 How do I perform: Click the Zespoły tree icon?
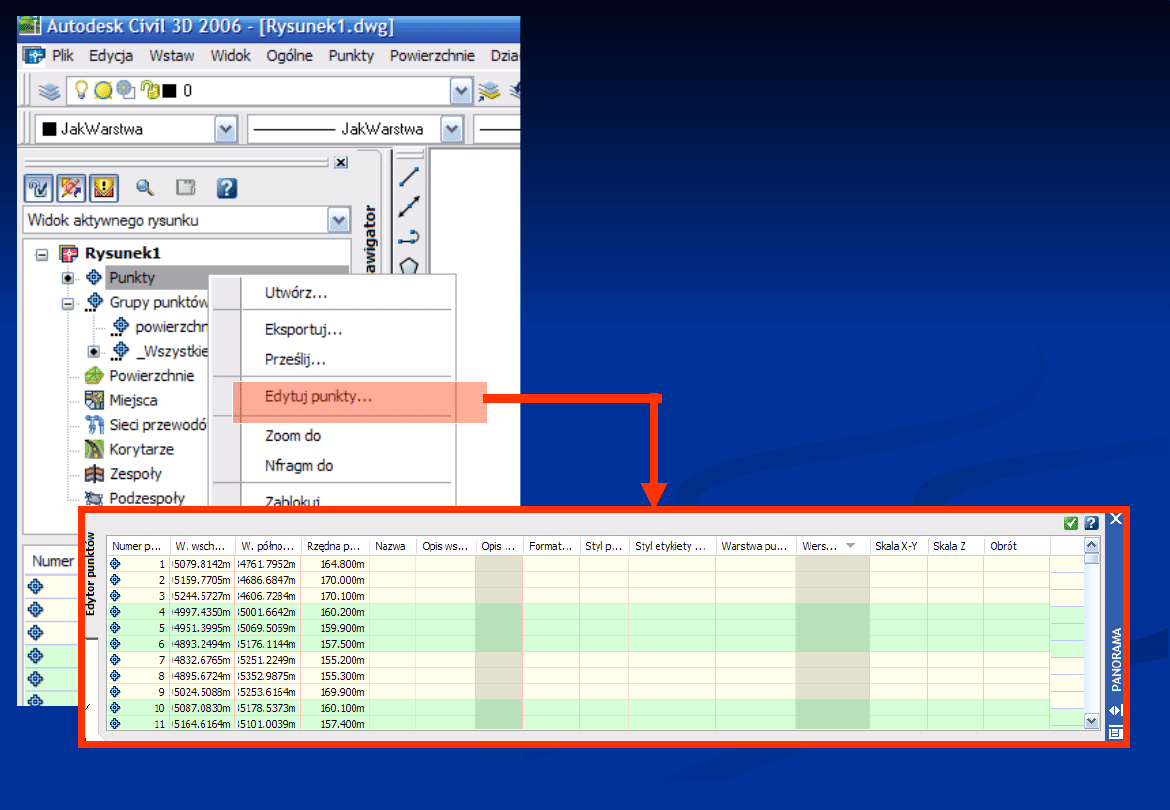tap(94, 474)
